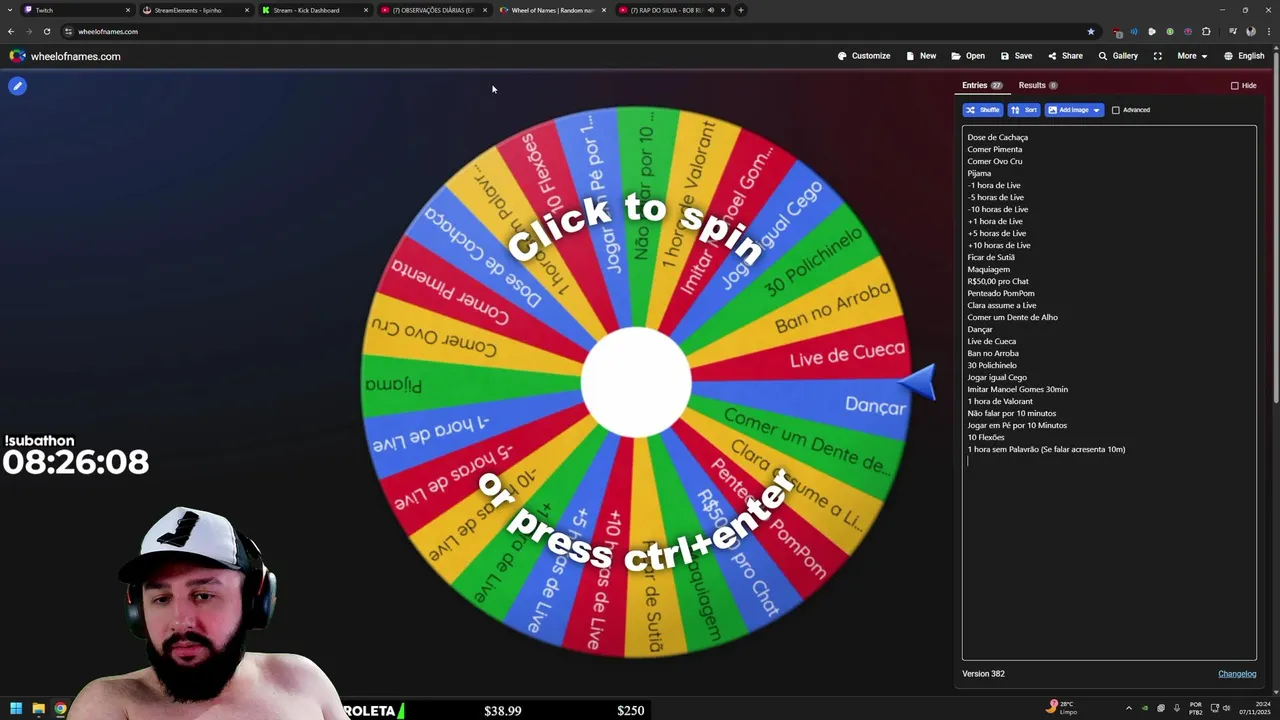This screenshot has width=1280, height=720.
Task: Open the Gallery search
Action: pos(1118,56)
